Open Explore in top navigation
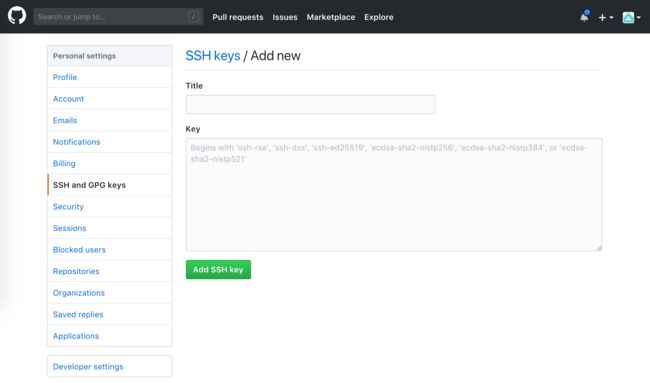Viewport: 650px width, 383px height. point(379,17)
